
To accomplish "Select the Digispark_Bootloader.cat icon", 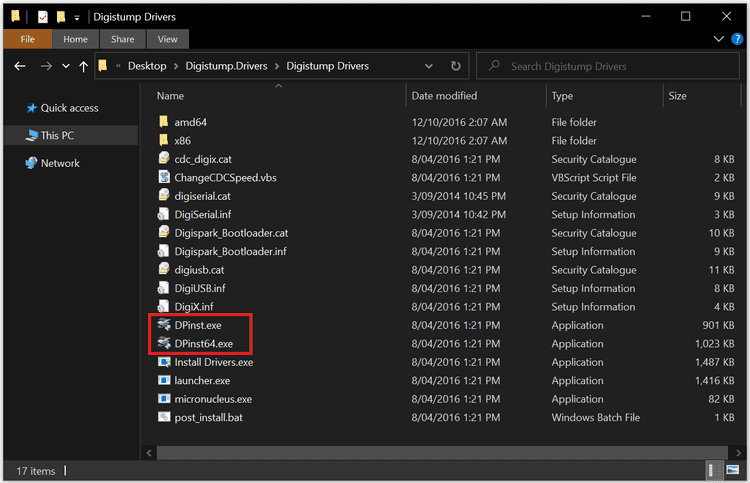I will [164, 232].
